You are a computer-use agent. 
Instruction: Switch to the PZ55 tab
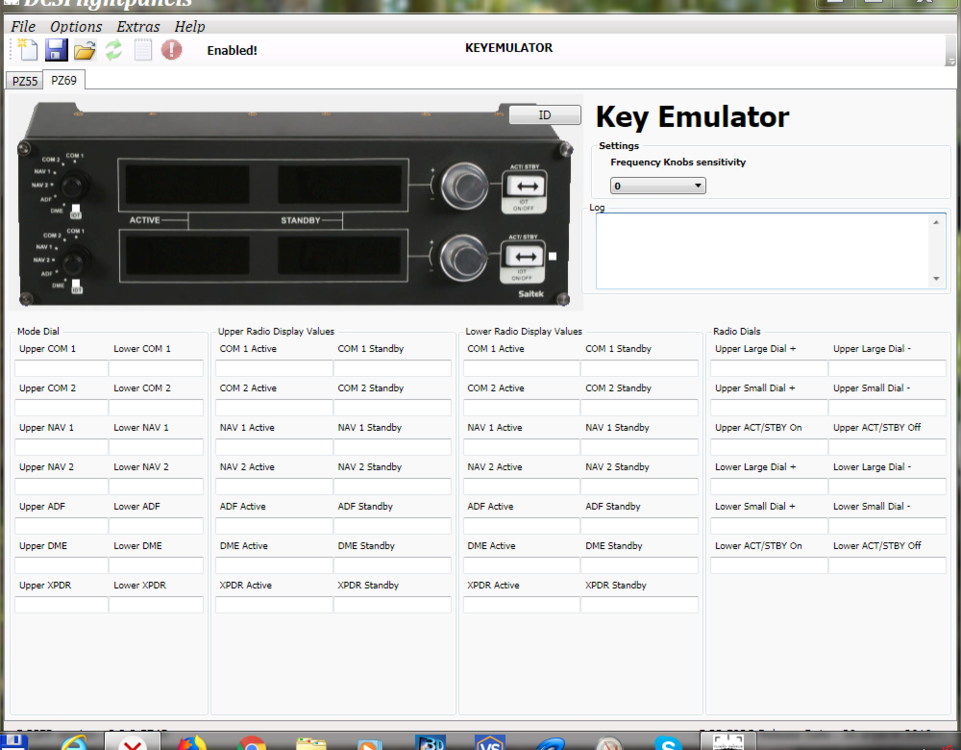click(x=25, y=81)
